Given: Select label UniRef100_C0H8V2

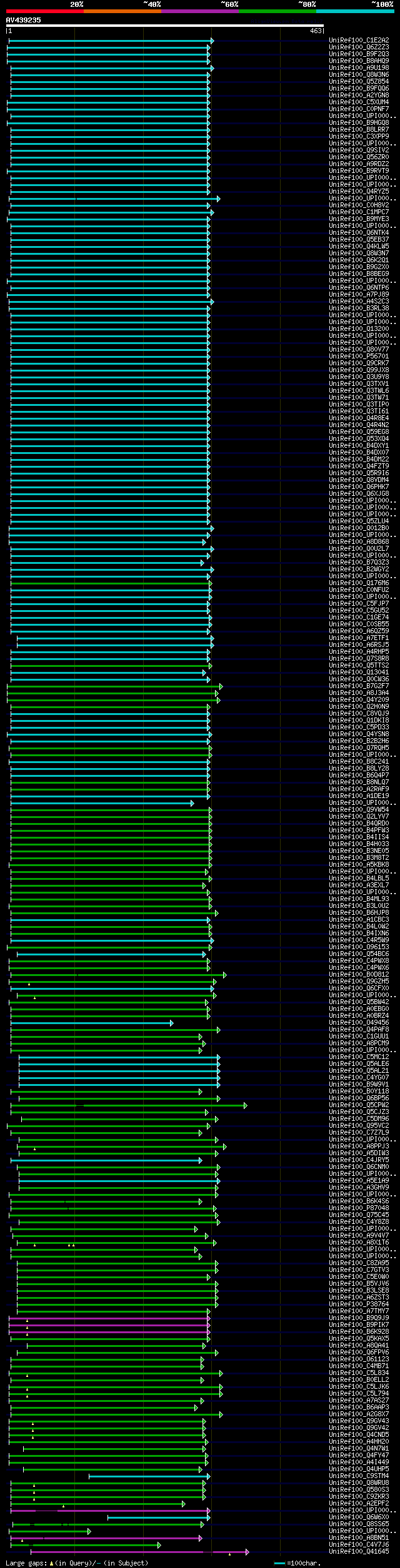Looking at the screenshot, I should pos(359,205).
